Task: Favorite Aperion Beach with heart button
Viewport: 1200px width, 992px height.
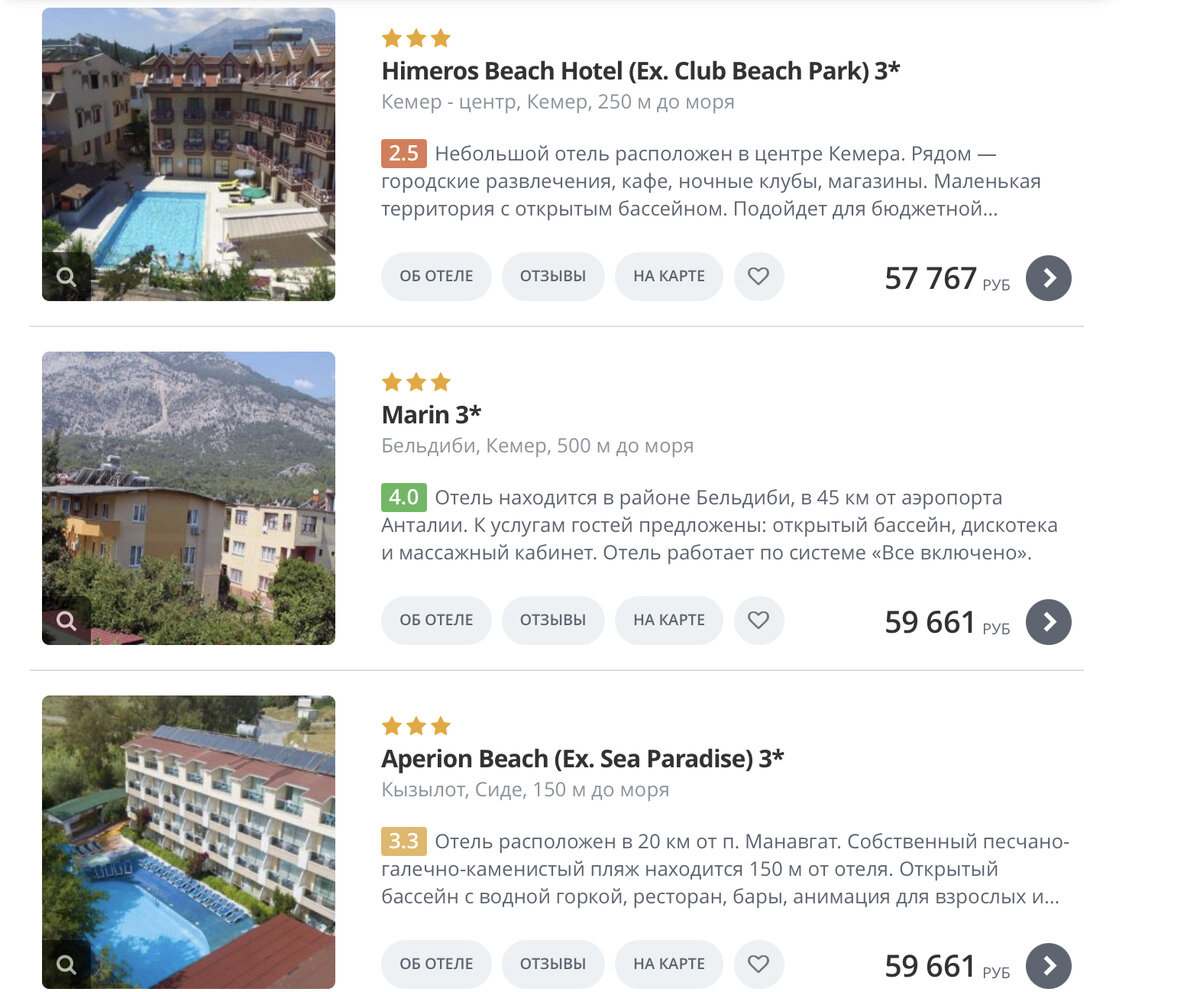Action: coord(759,964)
